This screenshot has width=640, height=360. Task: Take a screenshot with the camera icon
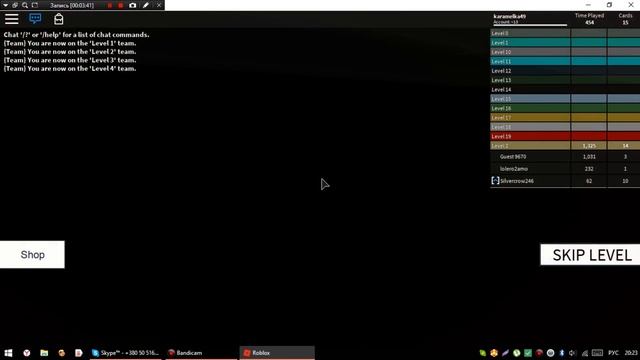tap(133, 5)
